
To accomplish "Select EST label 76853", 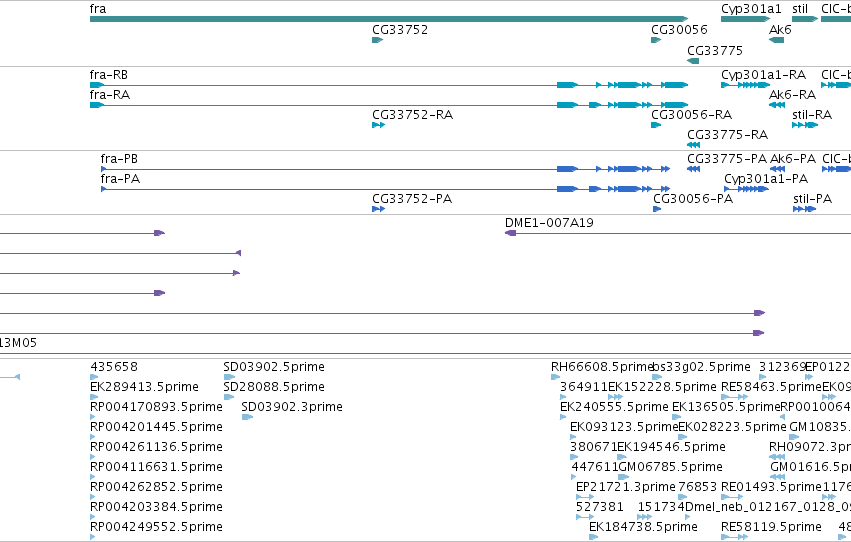I will pos(697,487).
